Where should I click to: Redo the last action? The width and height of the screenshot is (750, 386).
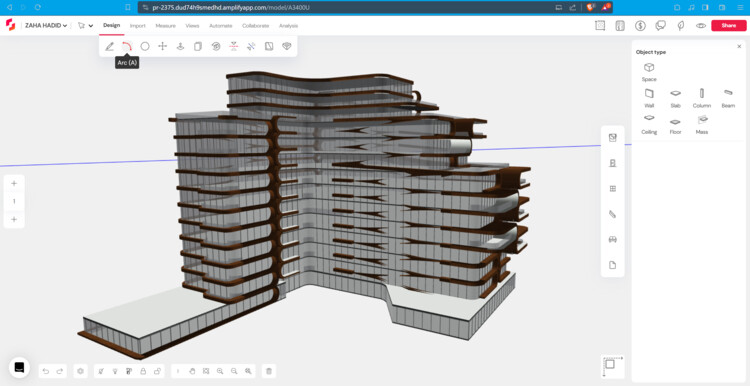click(x=60, y=371)
